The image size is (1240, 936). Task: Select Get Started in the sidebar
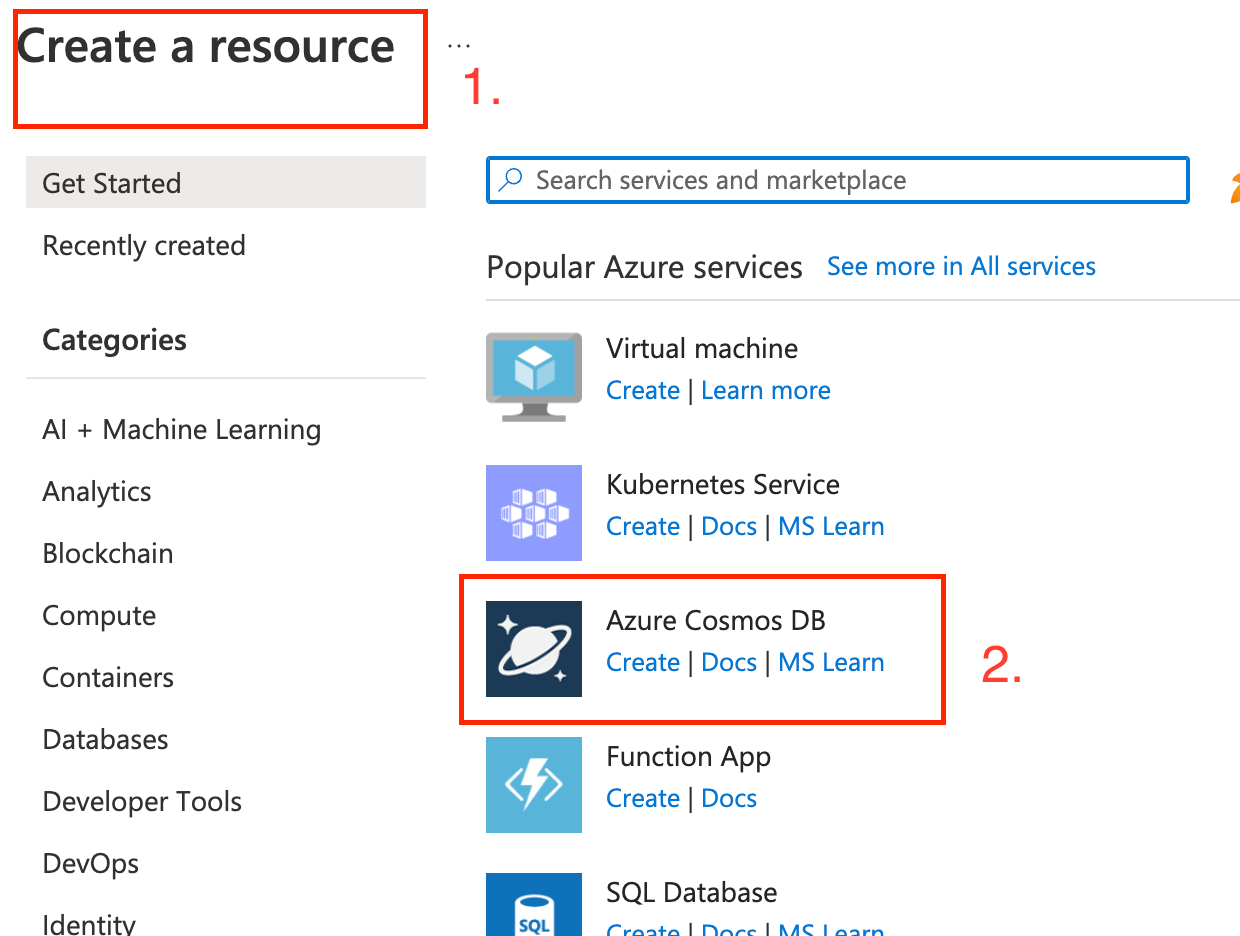111,183
